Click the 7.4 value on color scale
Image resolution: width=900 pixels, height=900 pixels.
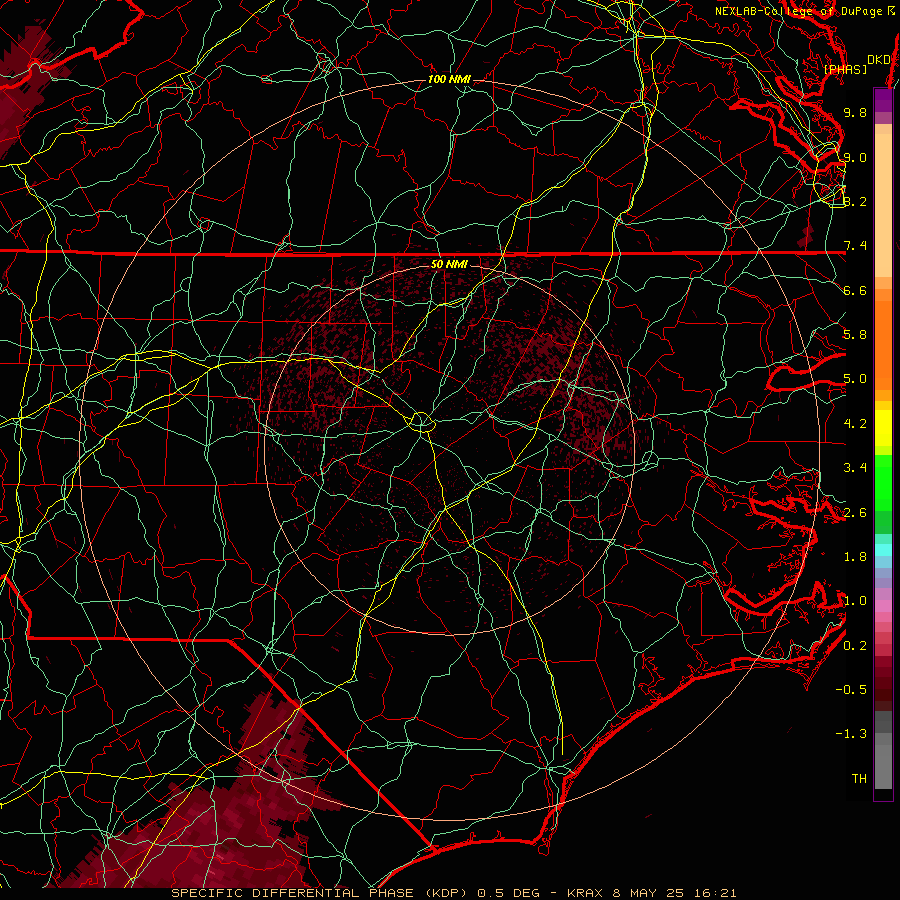click(855, 246)
